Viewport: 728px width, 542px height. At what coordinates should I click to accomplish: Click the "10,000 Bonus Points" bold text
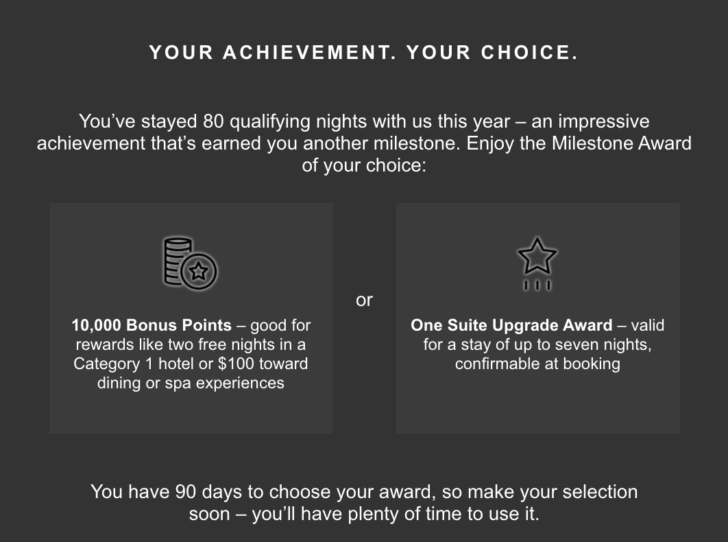point(151,325)
